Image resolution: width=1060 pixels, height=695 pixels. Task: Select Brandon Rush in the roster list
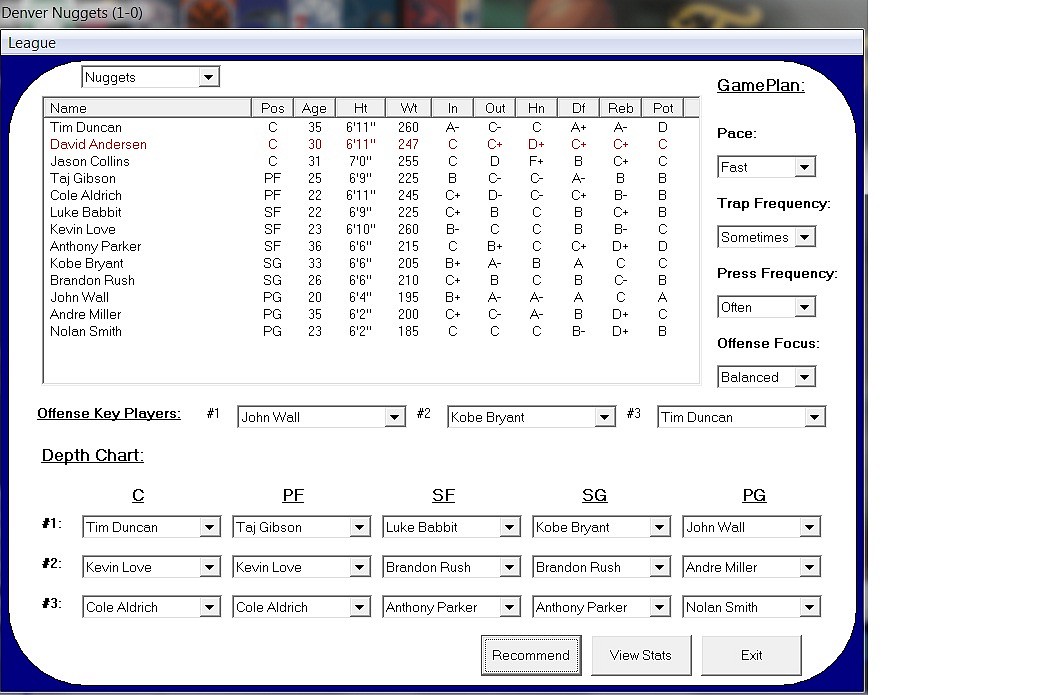[x=371, y=280]
